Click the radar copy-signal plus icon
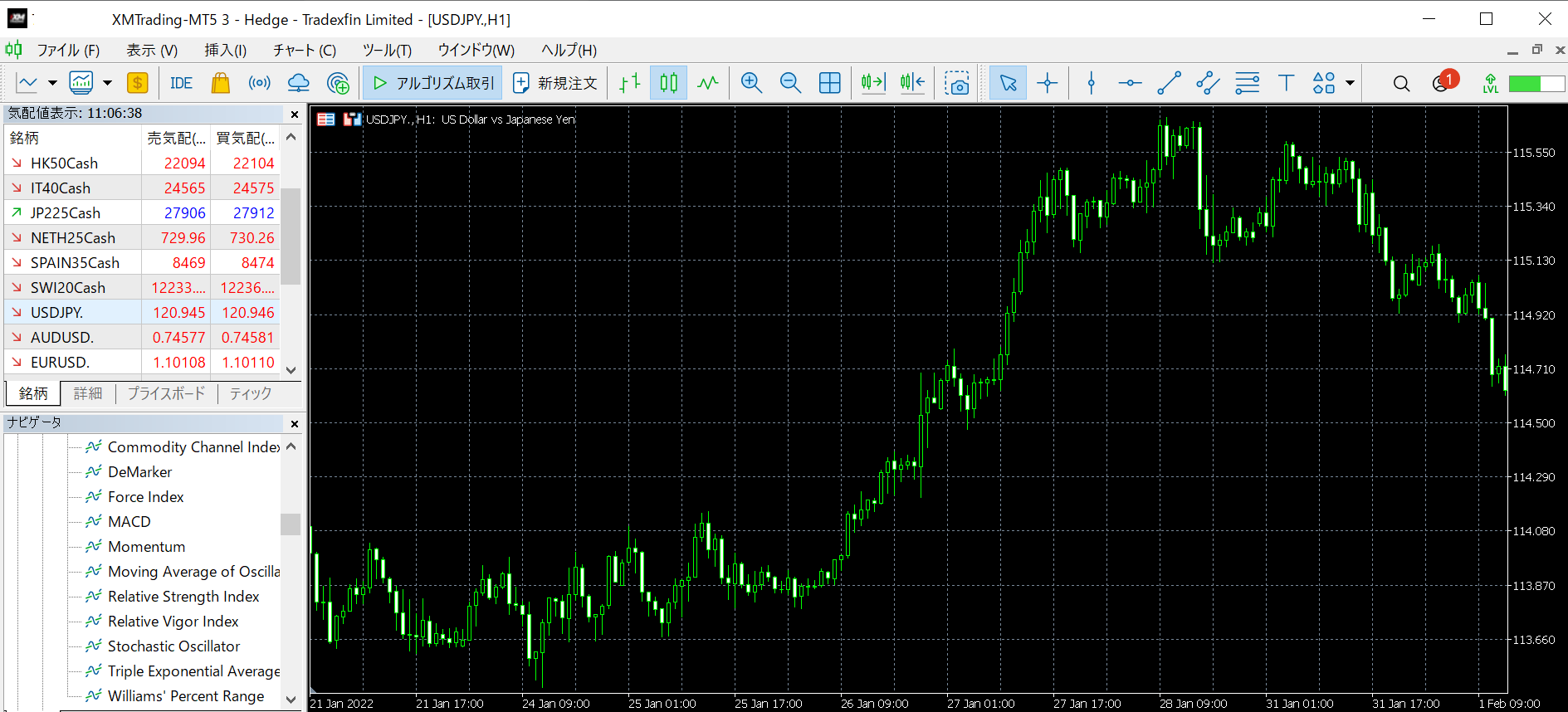This screenshot has height=712, width=1568. point(338,83)
